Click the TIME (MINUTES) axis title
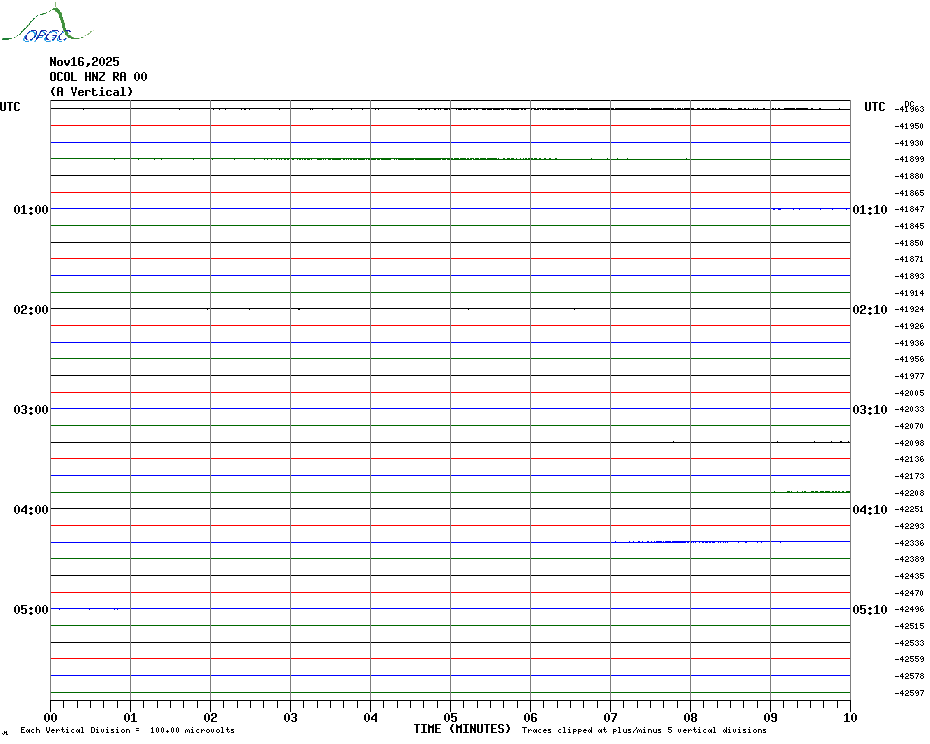The image size is (930, 744). tap(462, 729)
